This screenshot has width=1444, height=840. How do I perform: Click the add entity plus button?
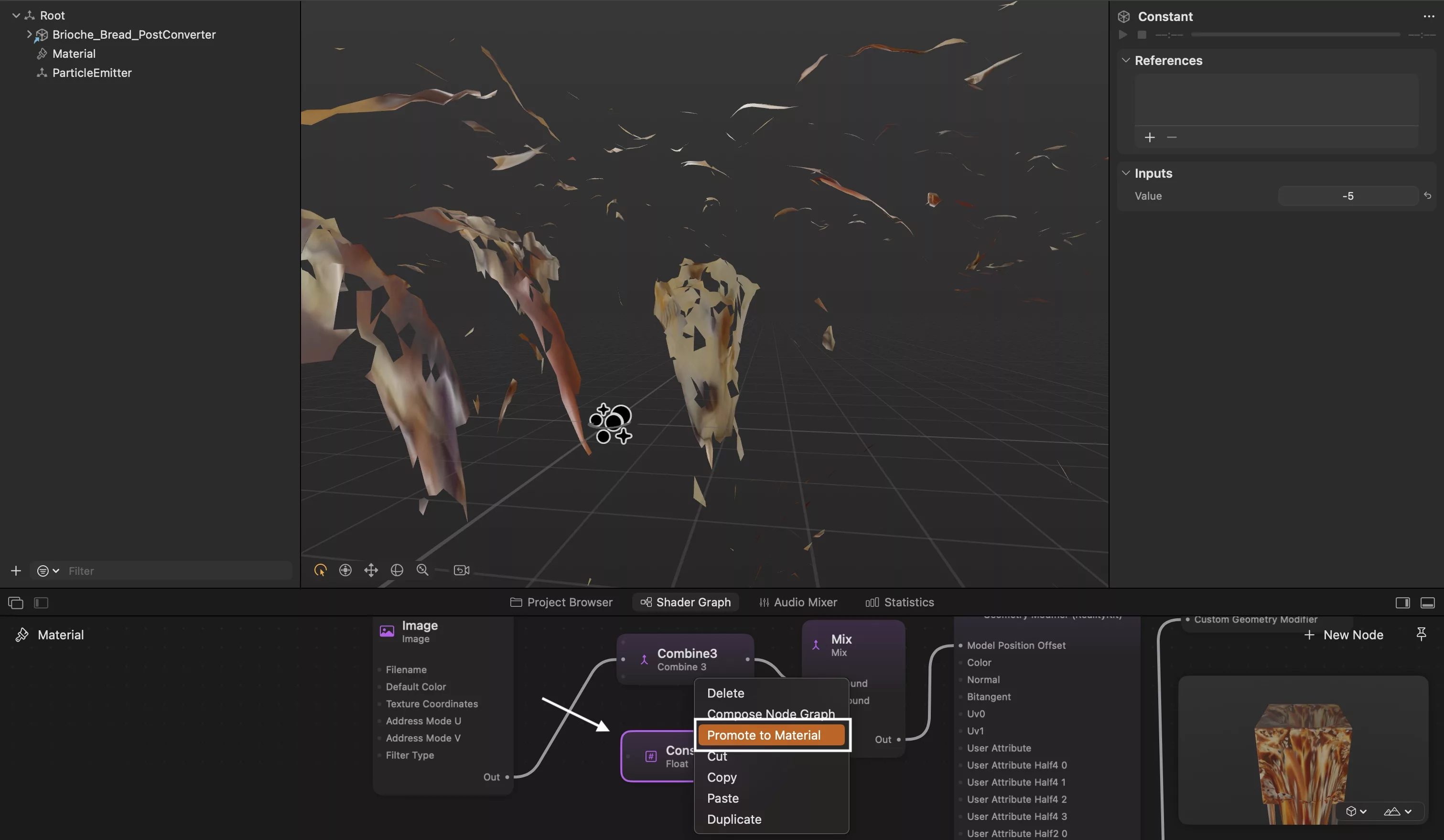tap(16, 571)
